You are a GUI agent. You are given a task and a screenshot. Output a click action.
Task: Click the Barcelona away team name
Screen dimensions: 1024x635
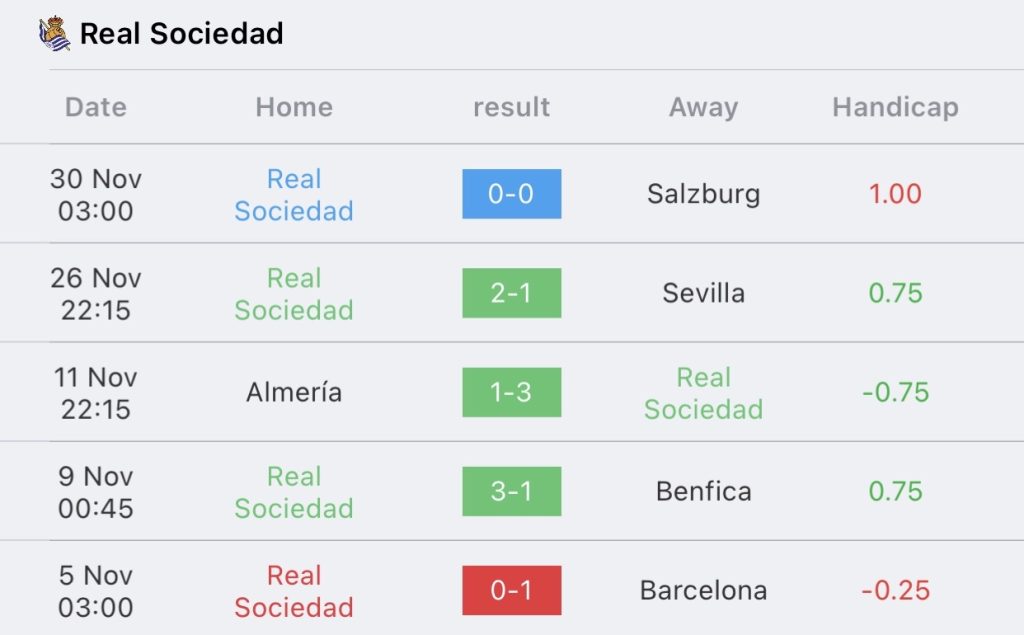[x=703, y=591]
